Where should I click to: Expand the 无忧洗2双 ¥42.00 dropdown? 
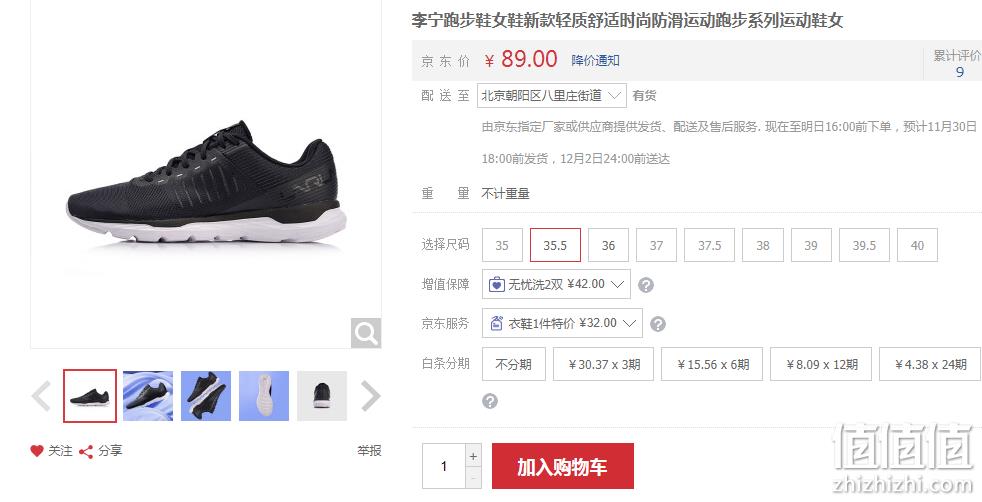coord(556,284)
